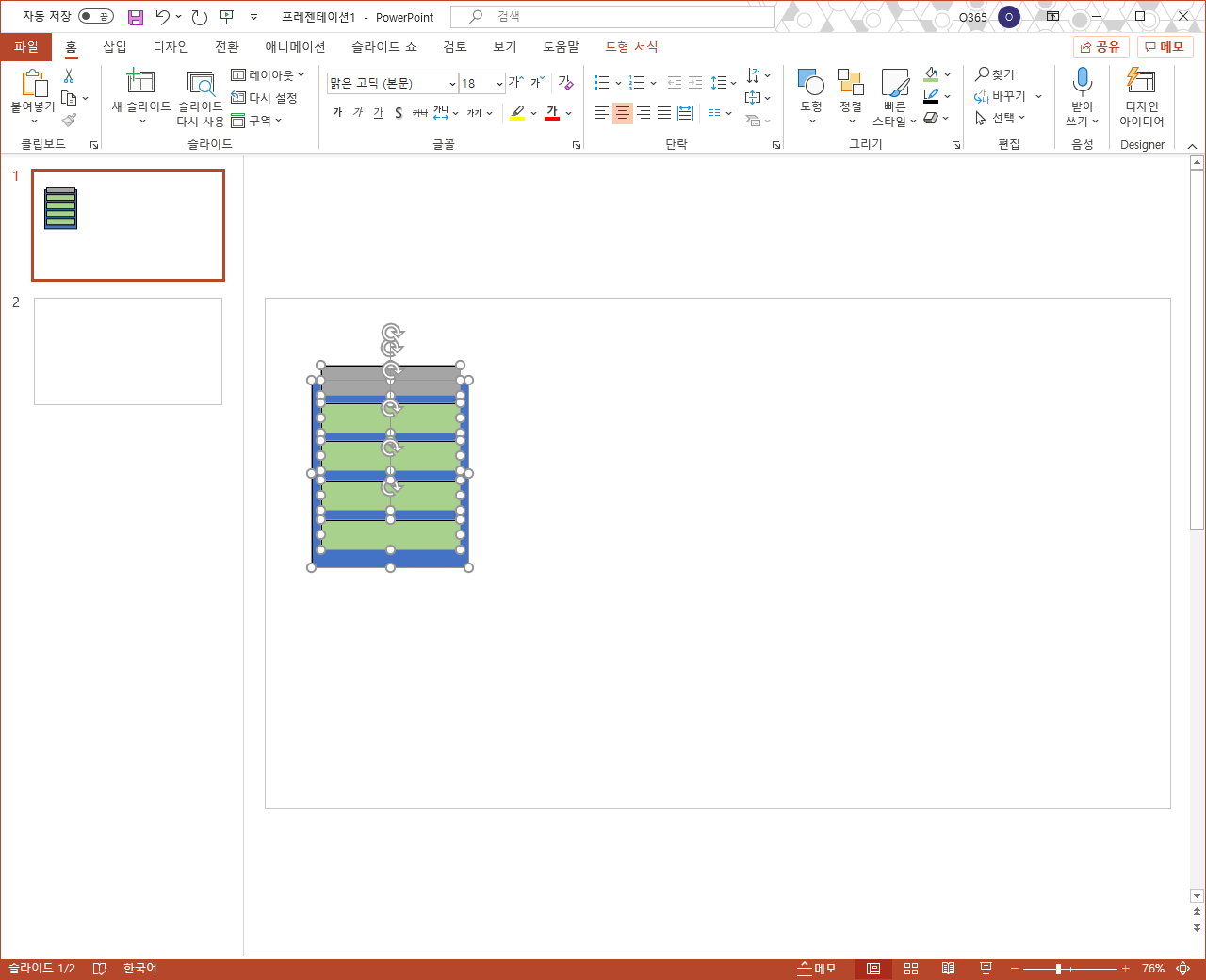
Task: Switch to reading view in status bar
Action: coord(949,969)
